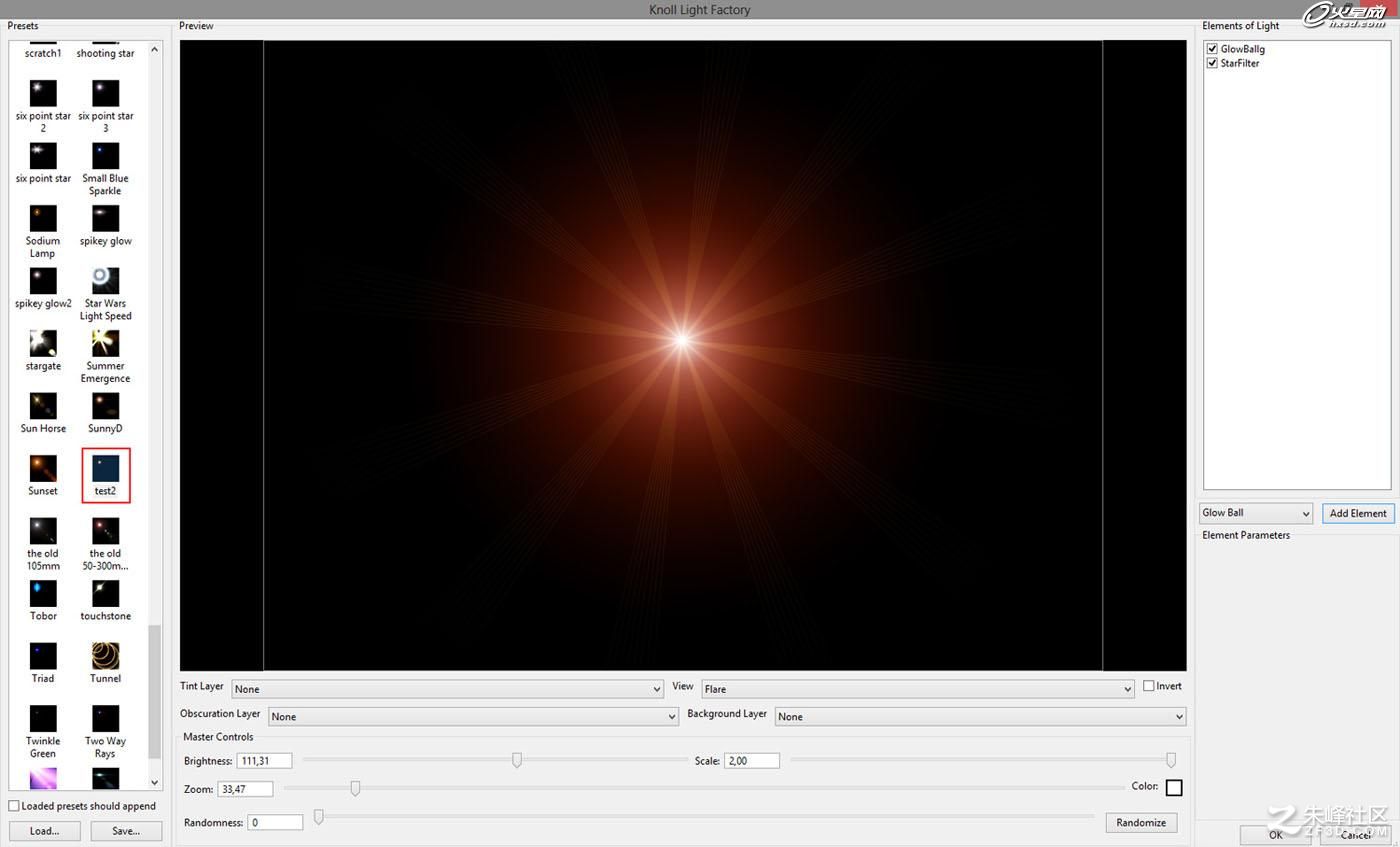This screenshot has height=847, width=1400.
Task: Enable the Invert checkbox
Action: [x=1149, y=686]
